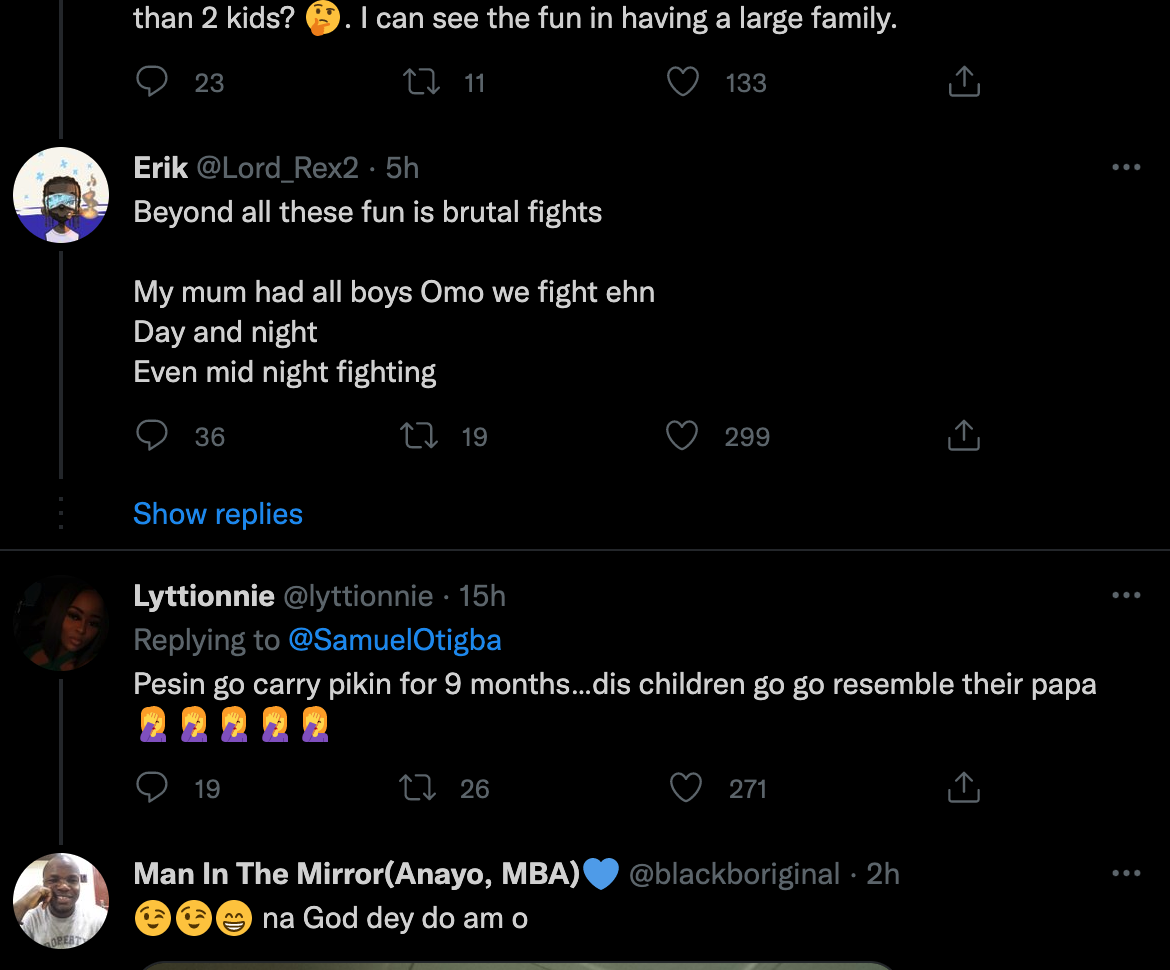1170x970 pixels.
Task: Open more options on Erik's tweet
Action: coord(1126,168)
